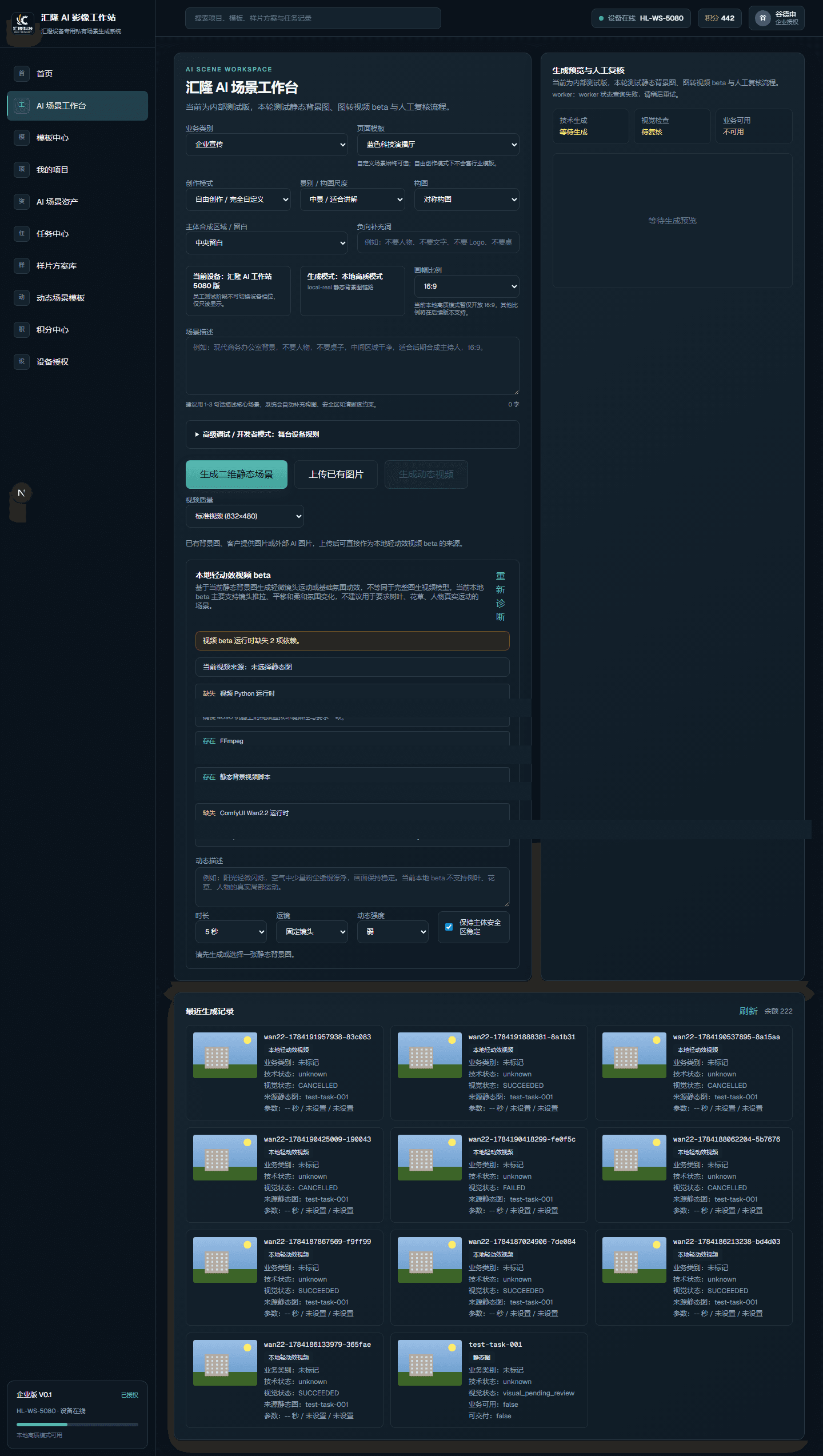The image size is (823, 1456).
Task: Click the 谷 user avatar icon
Action: click(x=762, y=18)
